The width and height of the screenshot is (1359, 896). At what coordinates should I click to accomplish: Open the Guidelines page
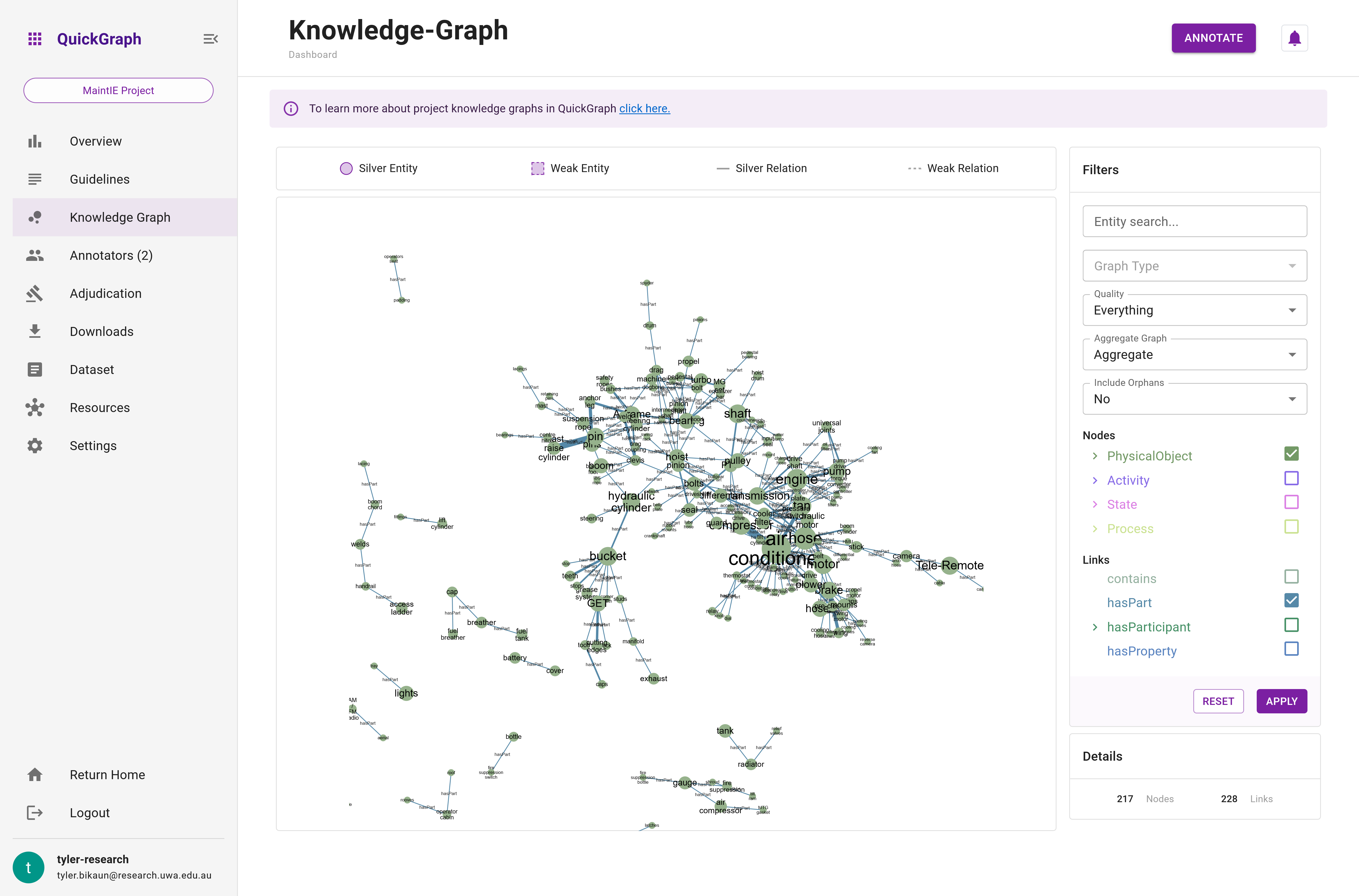(99, 179)
